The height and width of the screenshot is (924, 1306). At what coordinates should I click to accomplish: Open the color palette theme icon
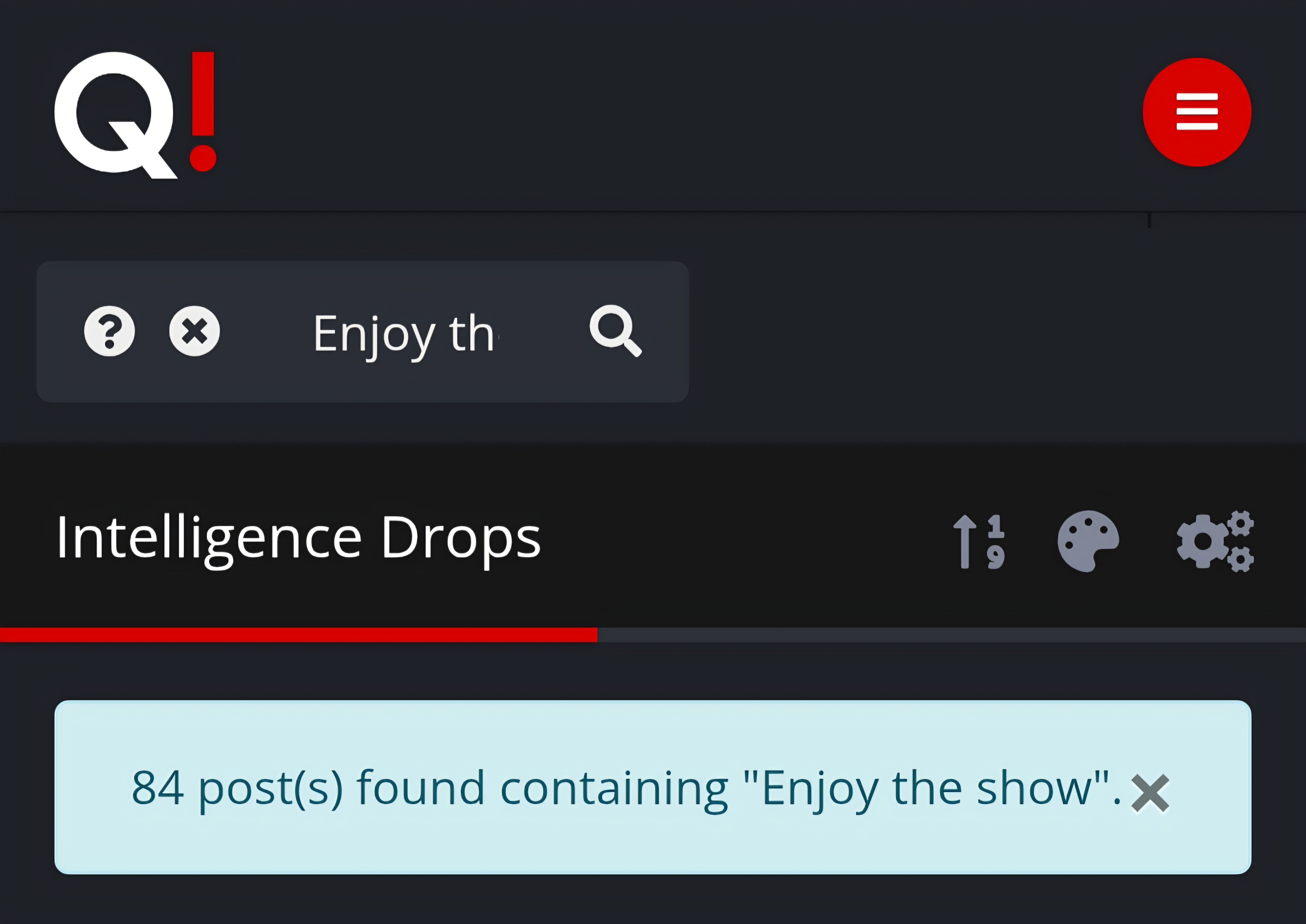1088,541
